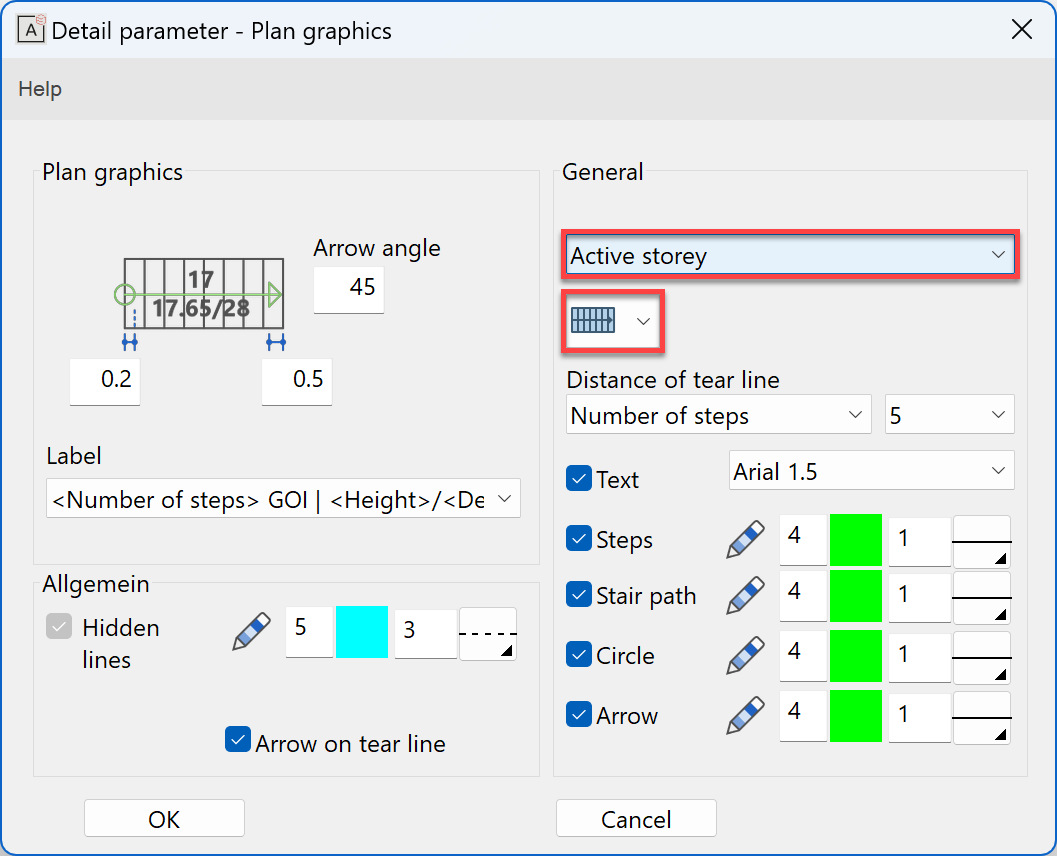The height and width of the screenshot is (856, 1057).
Task: Uncheck the Text checkbox
Action: 579,479
